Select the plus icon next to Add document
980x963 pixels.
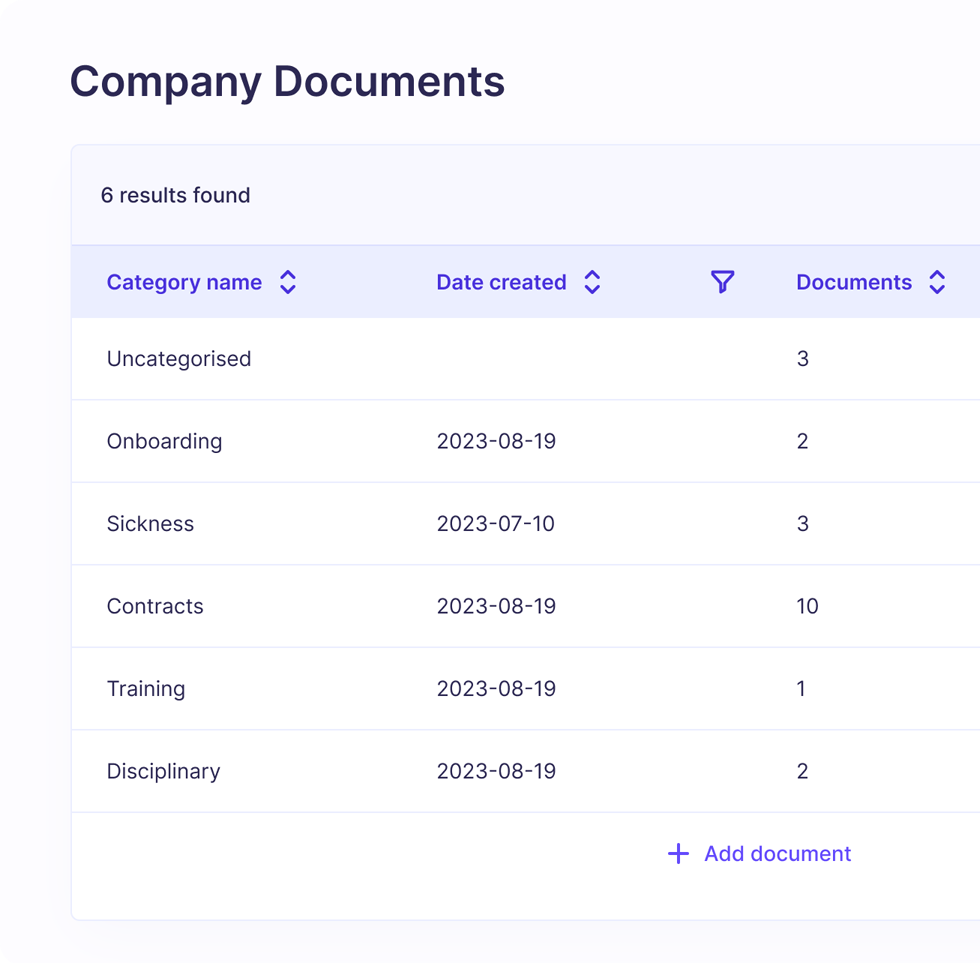[677, 853]
